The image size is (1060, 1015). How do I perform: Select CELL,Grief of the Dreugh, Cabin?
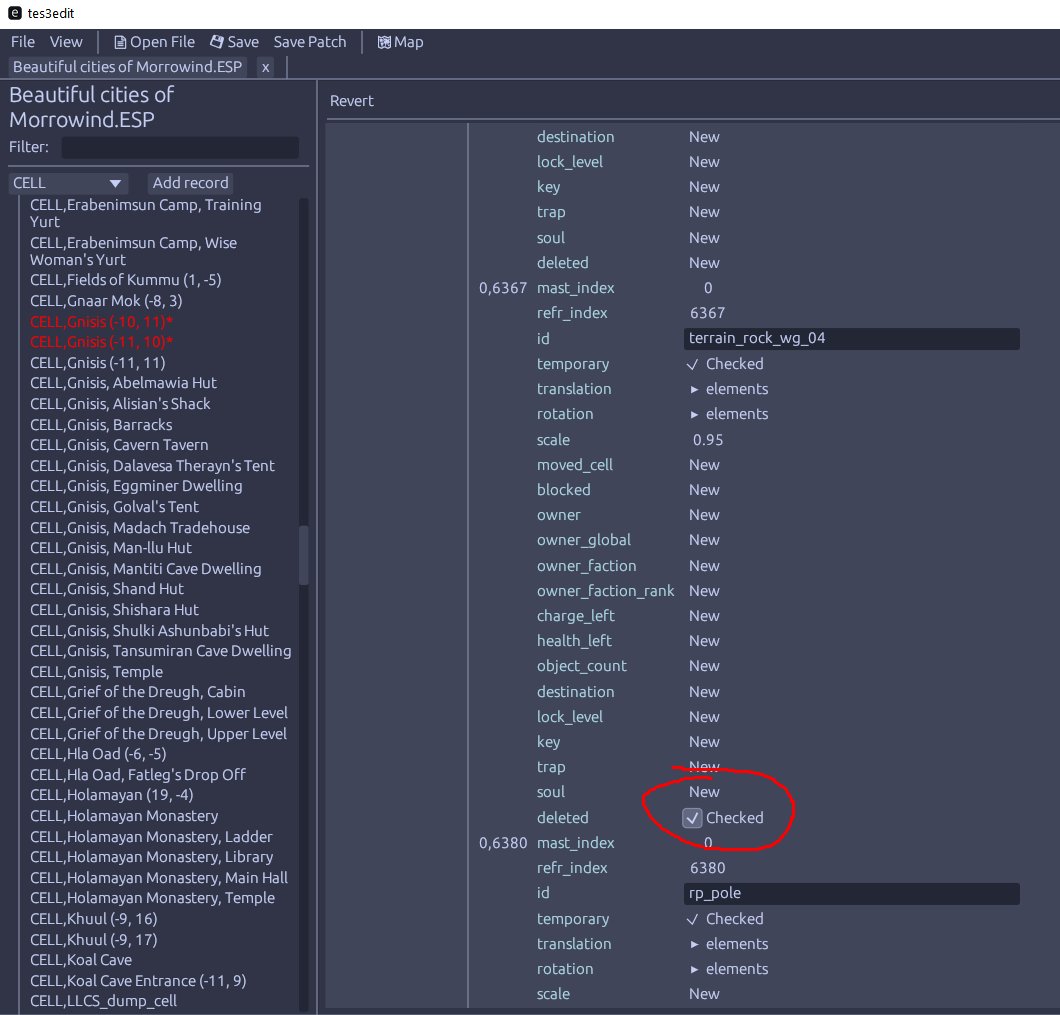137,692
